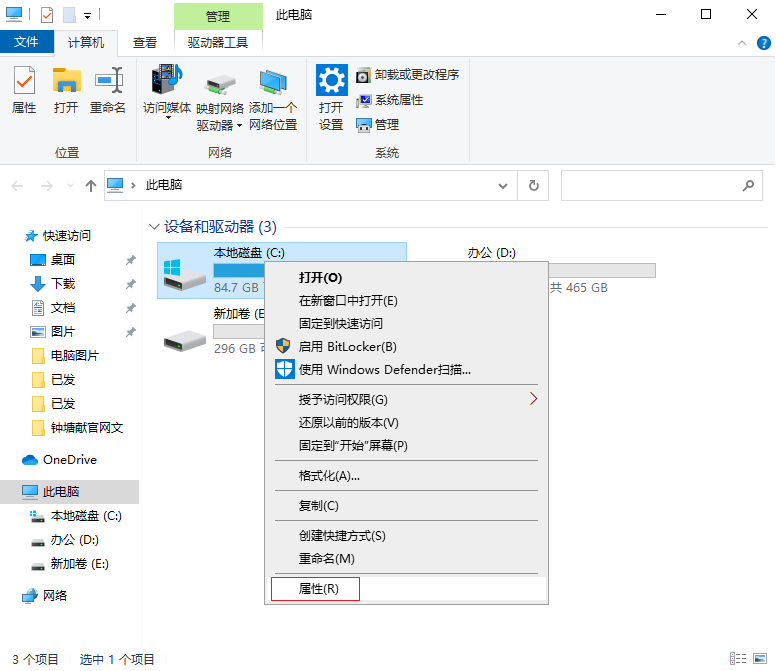This screenshot has width=776, height=671.
Task: Click the 访问媒体 access media icon
Action: (167, 90)
